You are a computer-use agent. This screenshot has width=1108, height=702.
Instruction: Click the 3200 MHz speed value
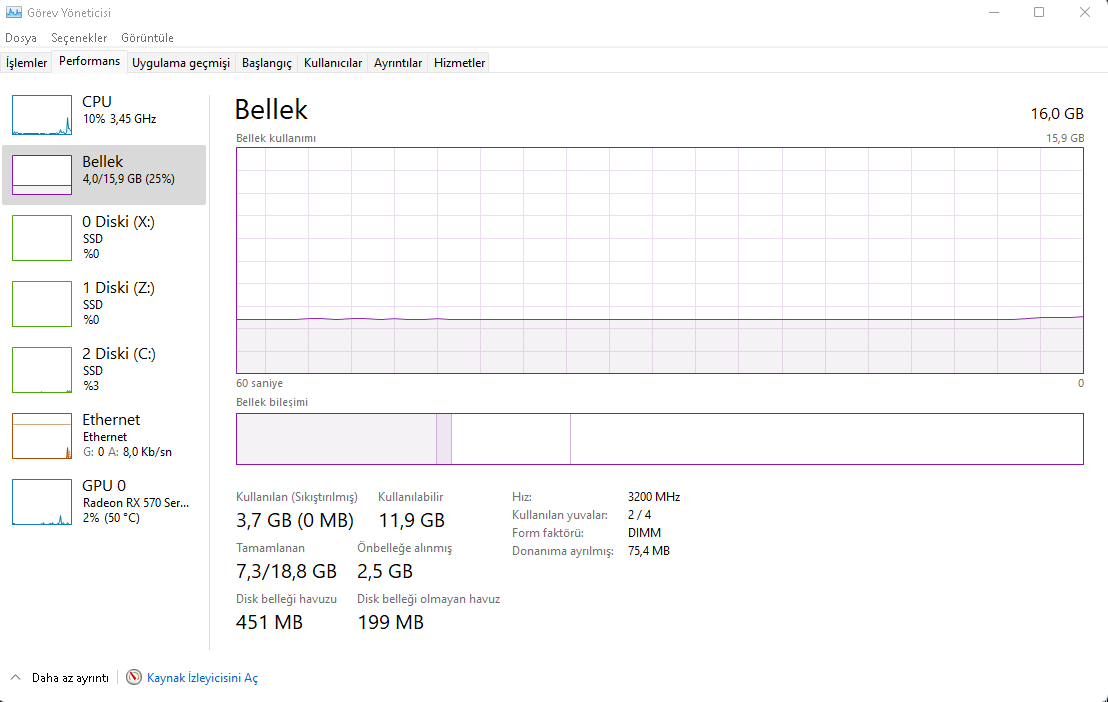click(654, 497)
